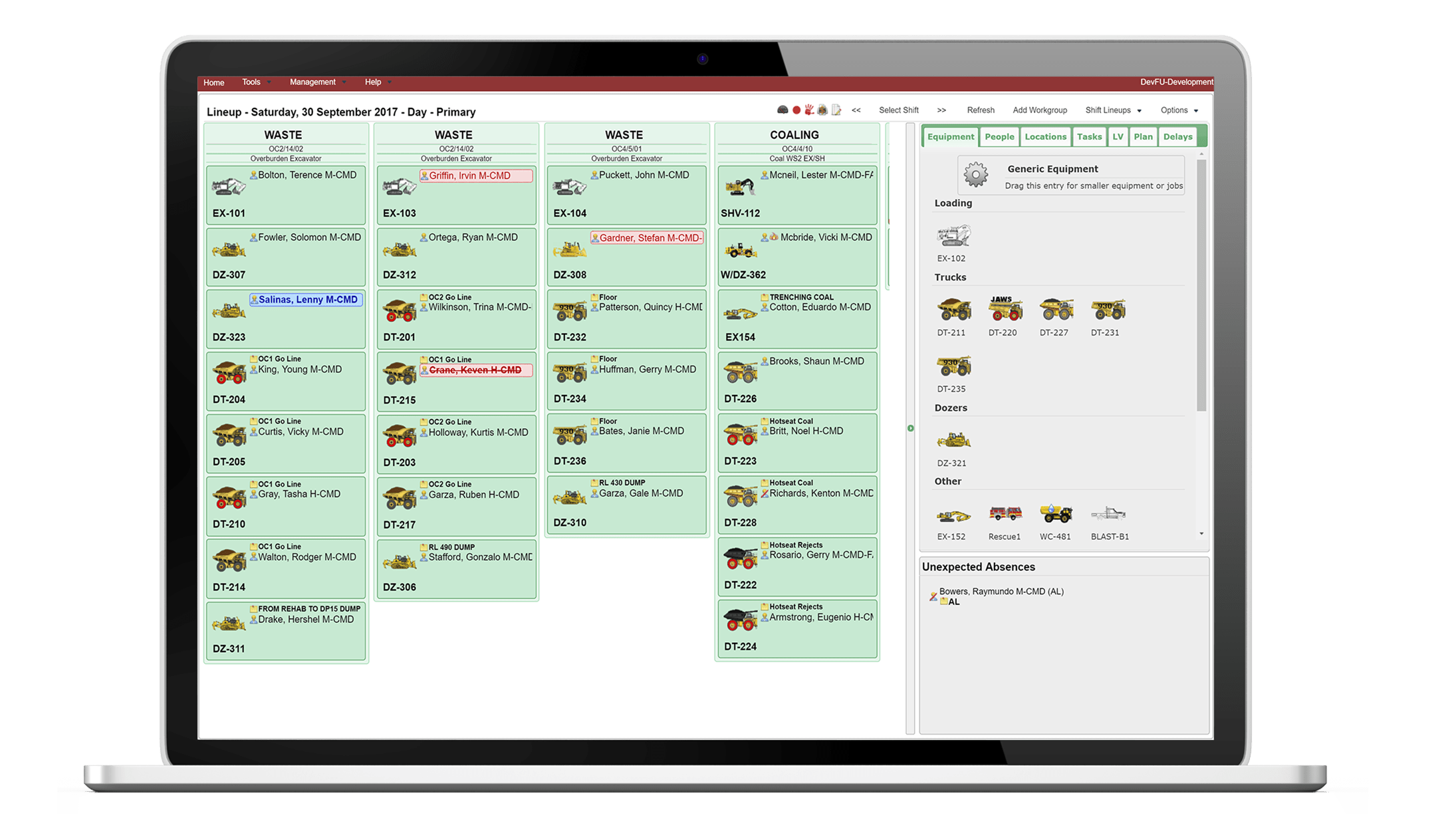Click the notepad with pencil icon
Screen dimensions: 1456x829
click(x=836, y=110)
